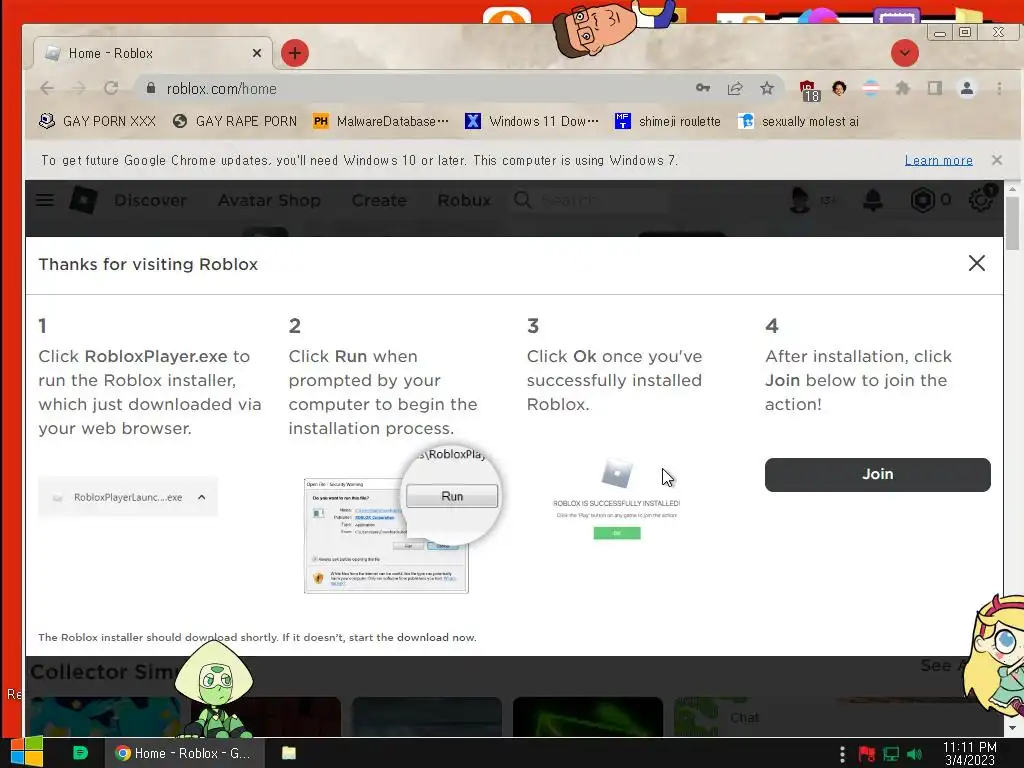Click the share page icon

point(735,88)
